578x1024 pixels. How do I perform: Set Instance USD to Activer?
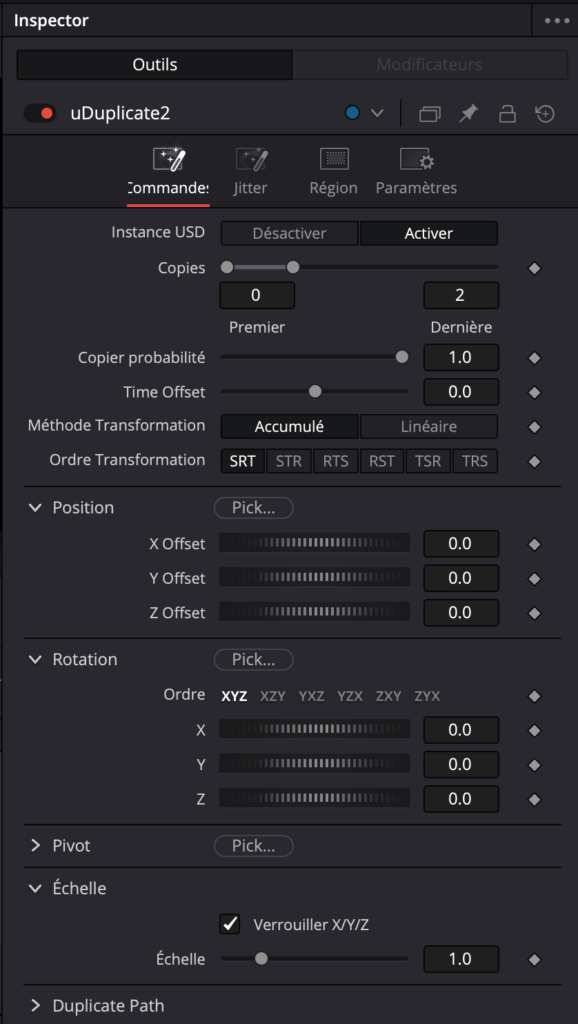pyautogui.click(x=429, y=233)
